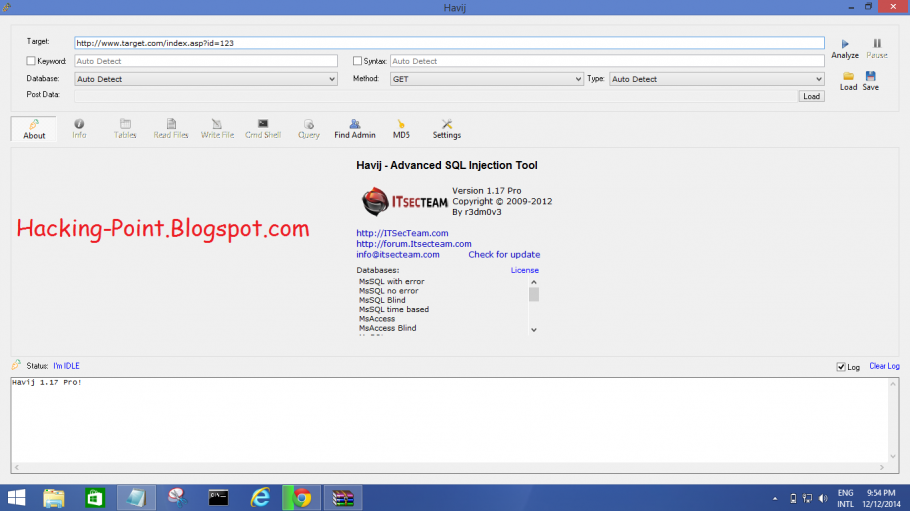Image resolution: width=910 pixels, height=511 pixels.
Task: Click the Target URL input field
Action: [449, 43]
